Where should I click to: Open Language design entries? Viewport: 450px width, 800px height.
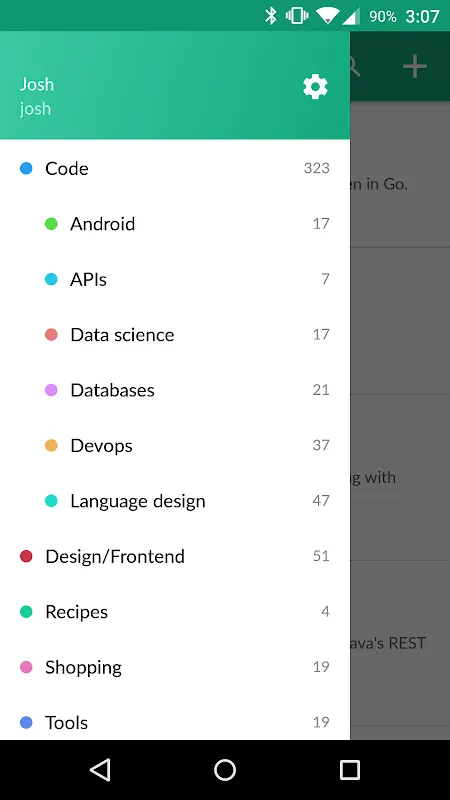pyautogui.click(x=175, y=501)
